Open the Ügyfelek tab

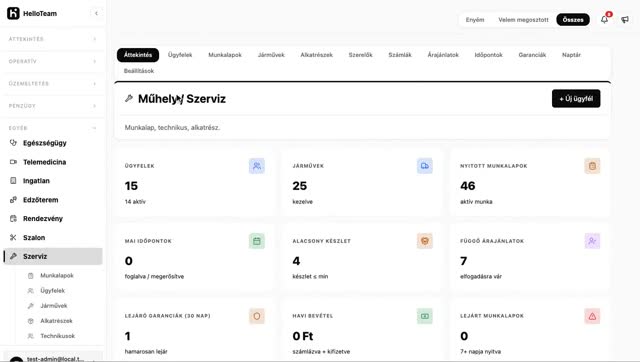pyautogui.click(x=180, y=55)
